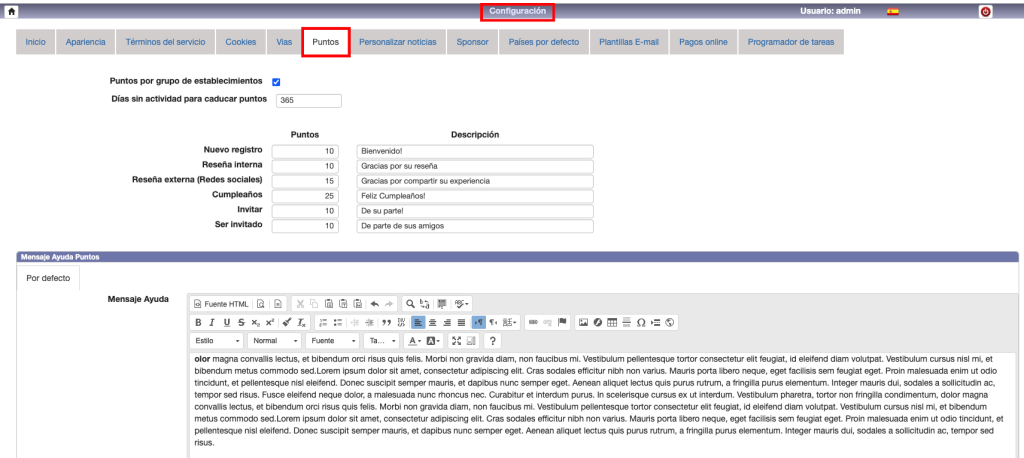Click the home icon in the top bar
This screenshot has width=1024, height=458.
click(10, 11)
